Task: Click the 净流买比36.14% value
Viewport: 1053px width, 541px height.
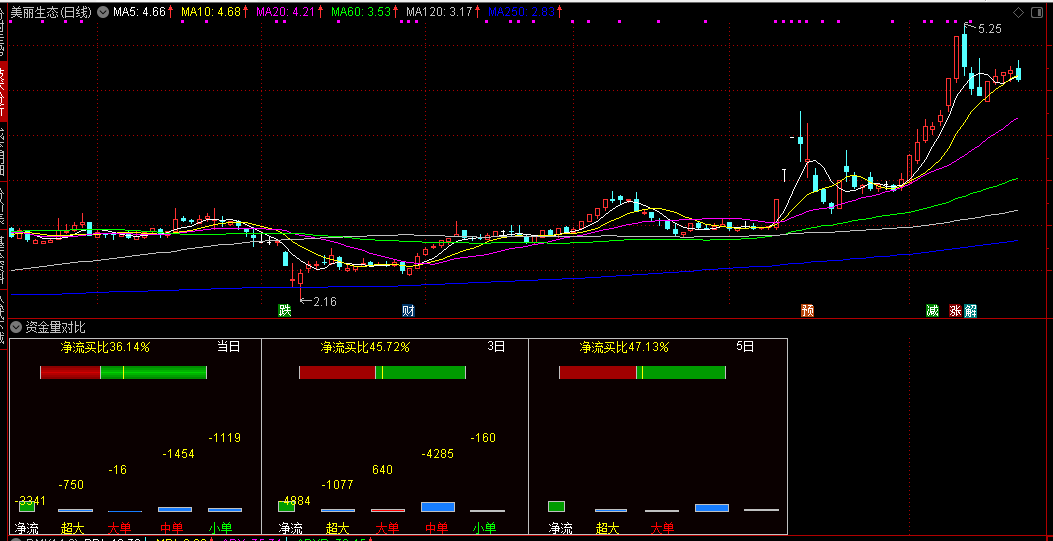Action: tap(105, 347)
